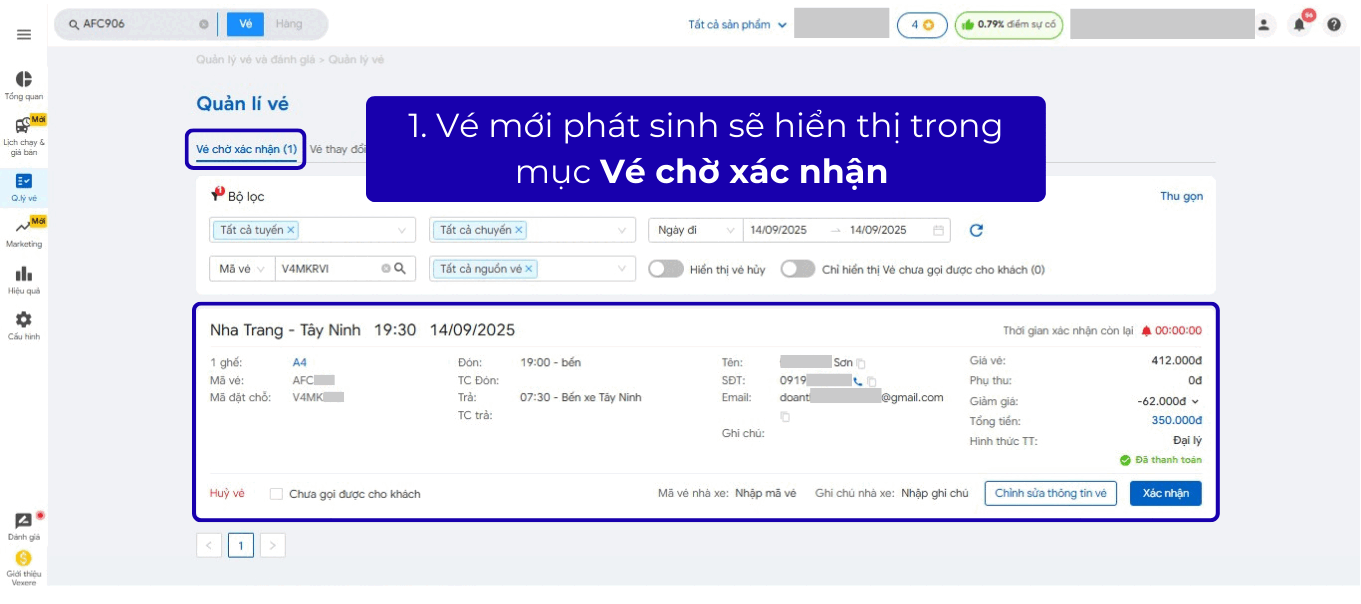Toggle Hiển thị vé hủy switch
The height and width of the screenshot is (604, 1361).
point(666,269)
